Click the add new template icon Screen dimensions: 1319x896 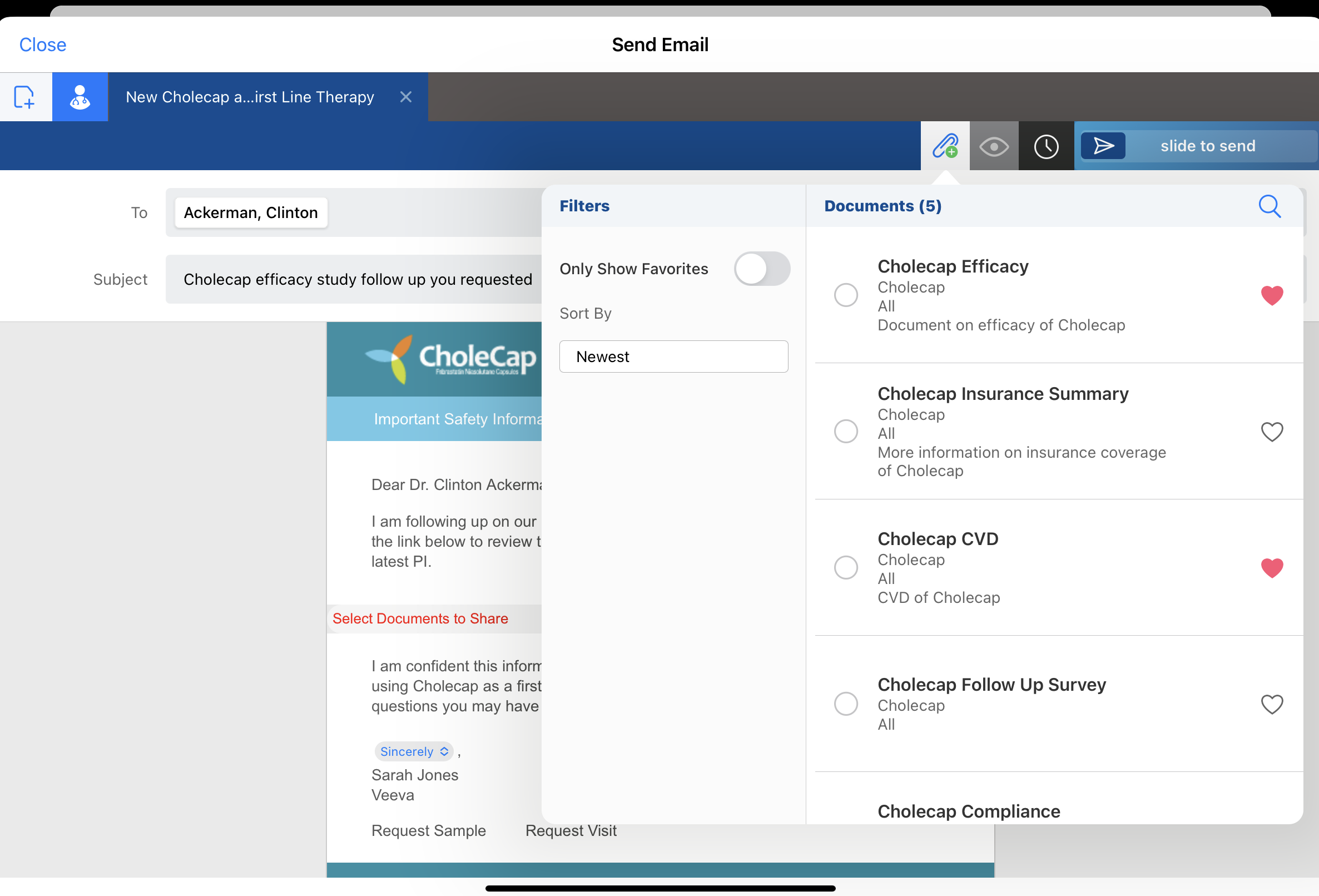[25, 97]
